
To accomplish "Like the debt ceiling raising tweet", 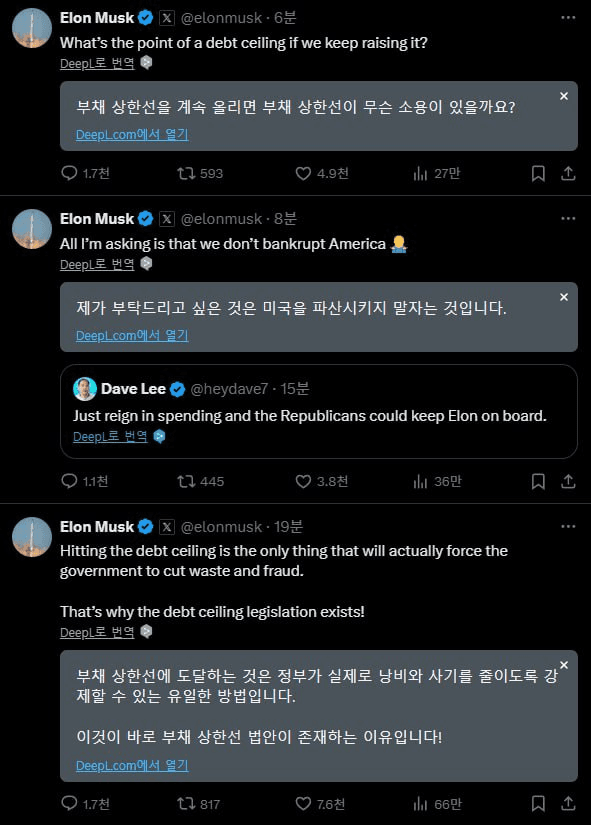I will click(322, 174).
